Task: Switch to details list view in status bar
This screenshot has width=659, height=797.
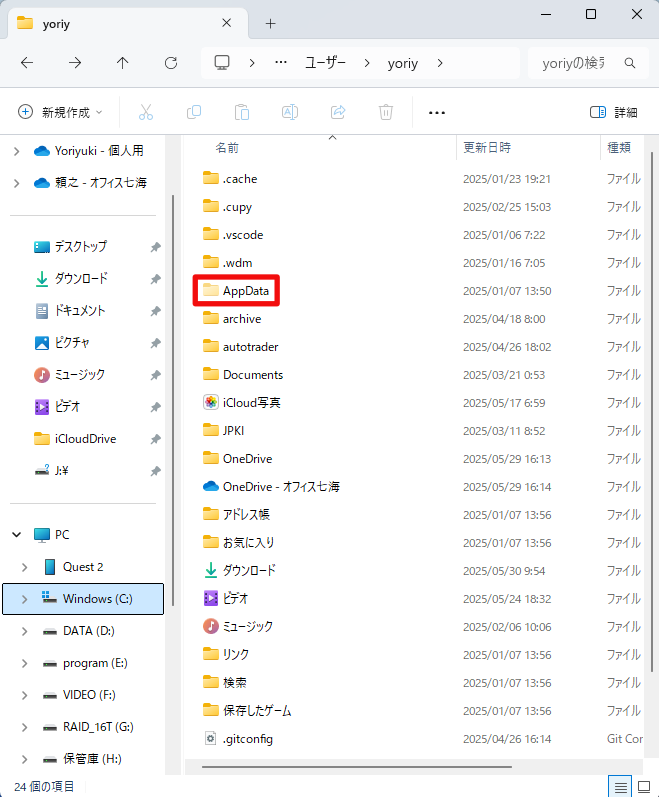Action: tap(620, 786)
